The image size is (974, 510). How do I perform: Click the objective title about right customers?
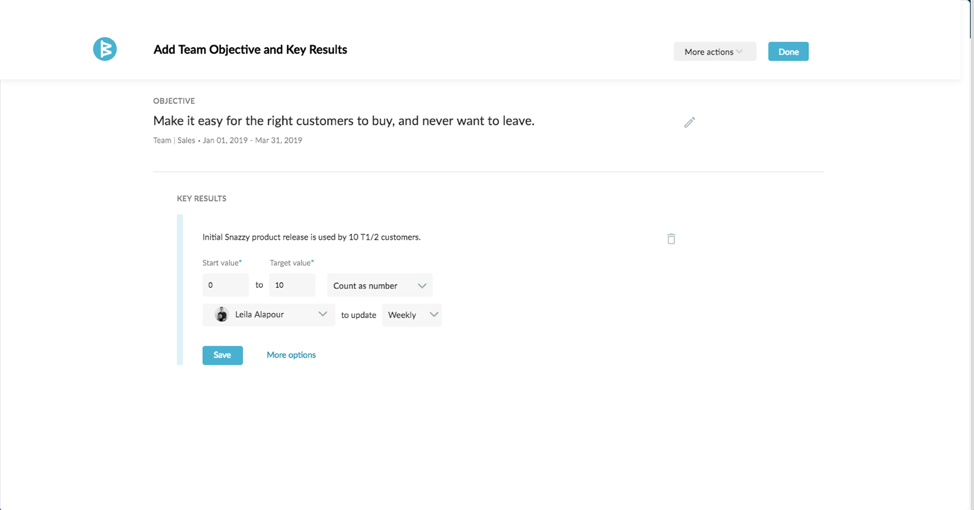(x=343, y=121)
